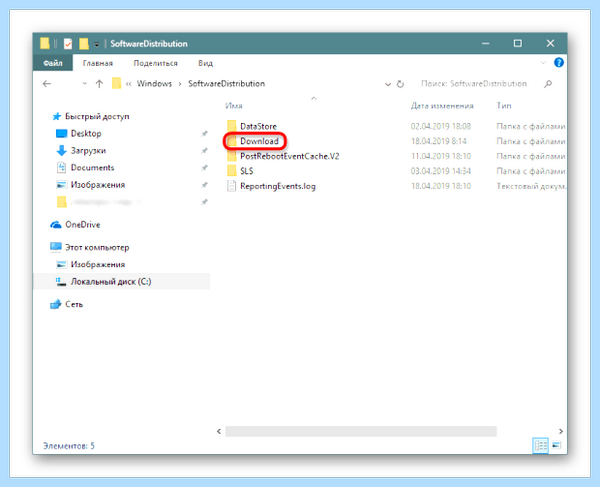Image resolution: width=600 pixels, height=487 pixels.
Task: Open recent locations dropdown arrow
Action: pos(85,84)
